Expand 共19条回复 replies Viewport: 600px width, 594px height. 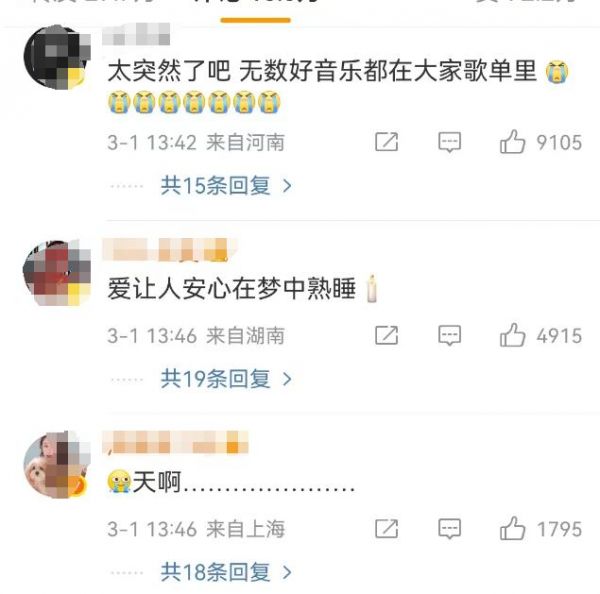(x=226, y=379)
